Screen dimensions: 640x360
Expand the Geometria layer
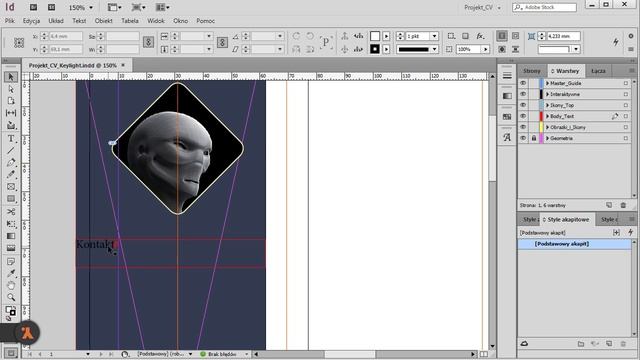[547, 138]
